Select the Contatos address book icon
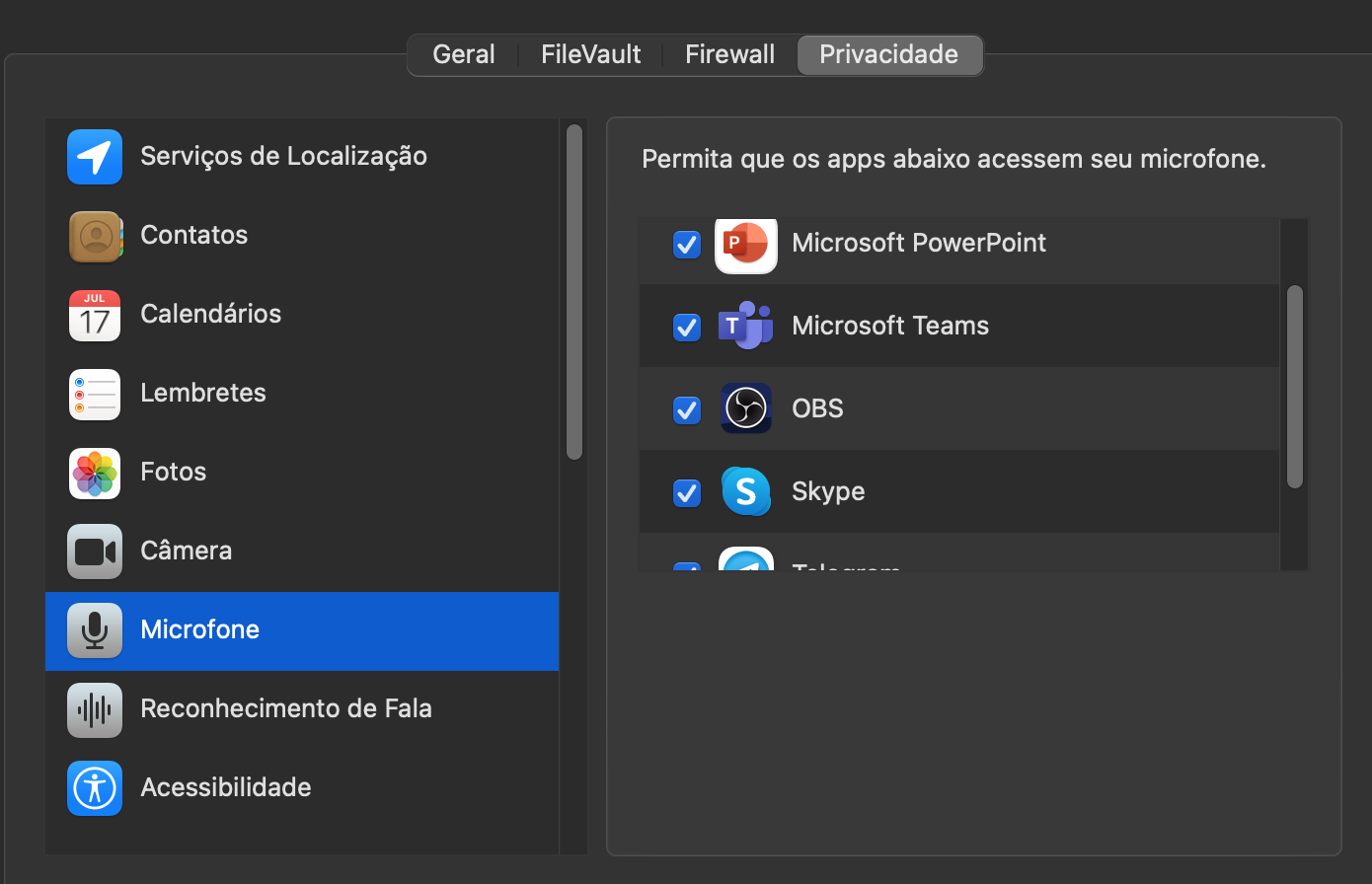 (95, 236)
